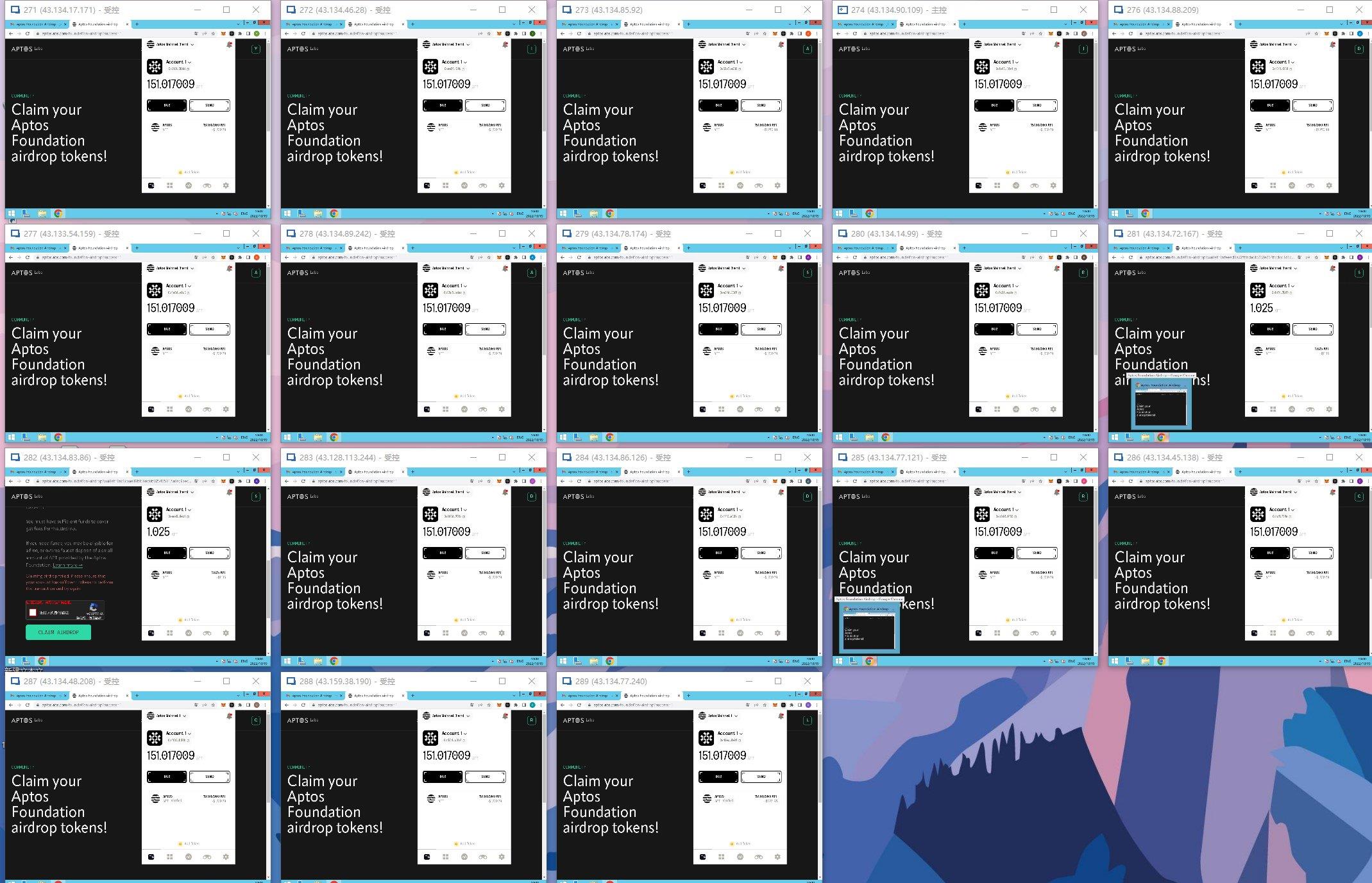The image size is (1372, 883).
Task: Click the Windows Start button in window 289
Action: 563,882
